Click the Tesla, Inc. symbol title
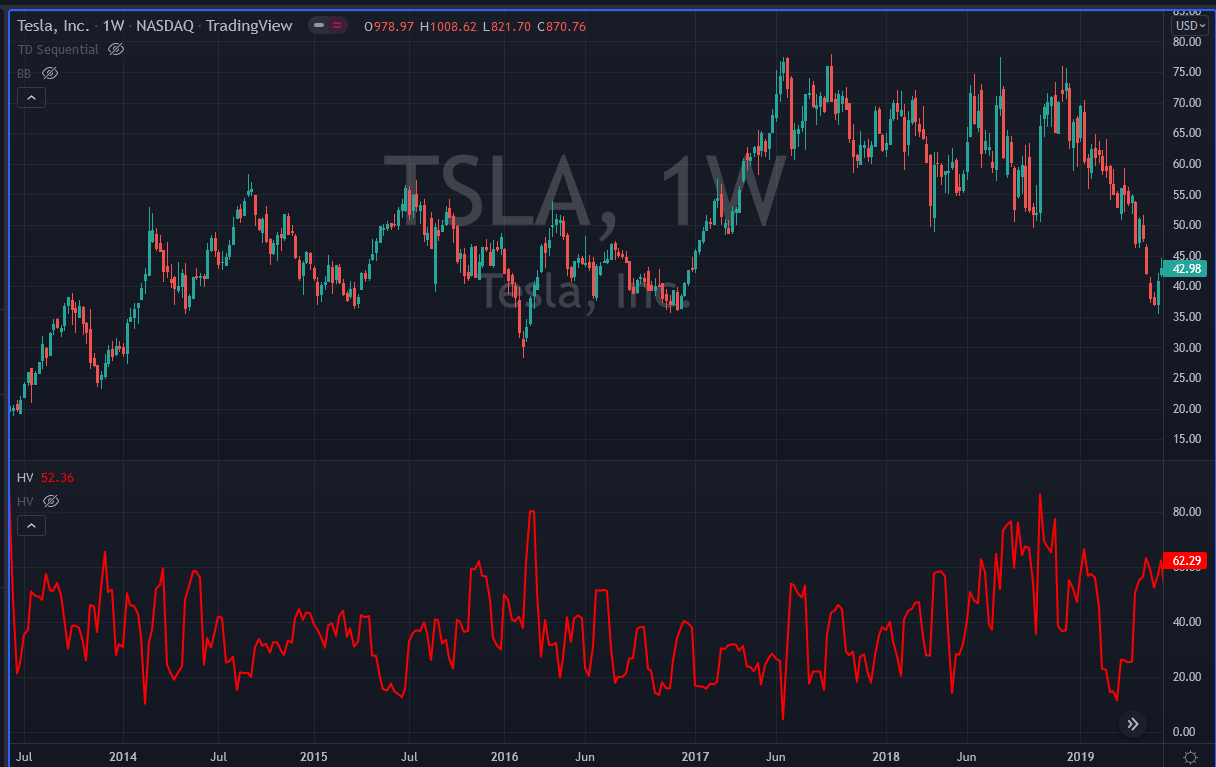The width and height of the screenshot is (1216, 767). [51, 26]
